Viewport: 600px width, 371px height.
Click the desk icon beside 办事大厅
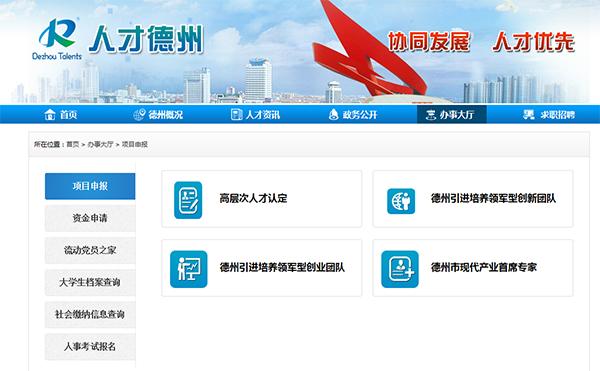coord(431,114)
